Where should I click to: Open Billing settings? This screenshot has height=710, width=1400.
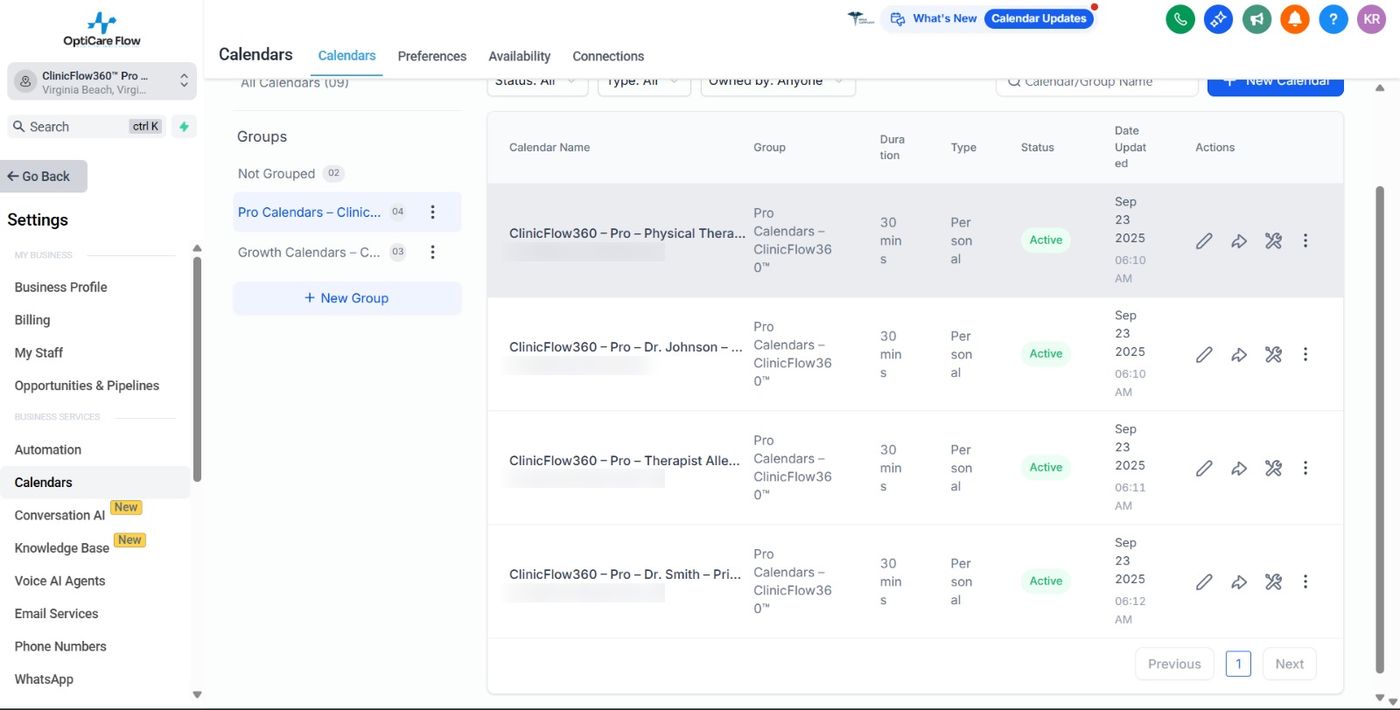(32, 320)
